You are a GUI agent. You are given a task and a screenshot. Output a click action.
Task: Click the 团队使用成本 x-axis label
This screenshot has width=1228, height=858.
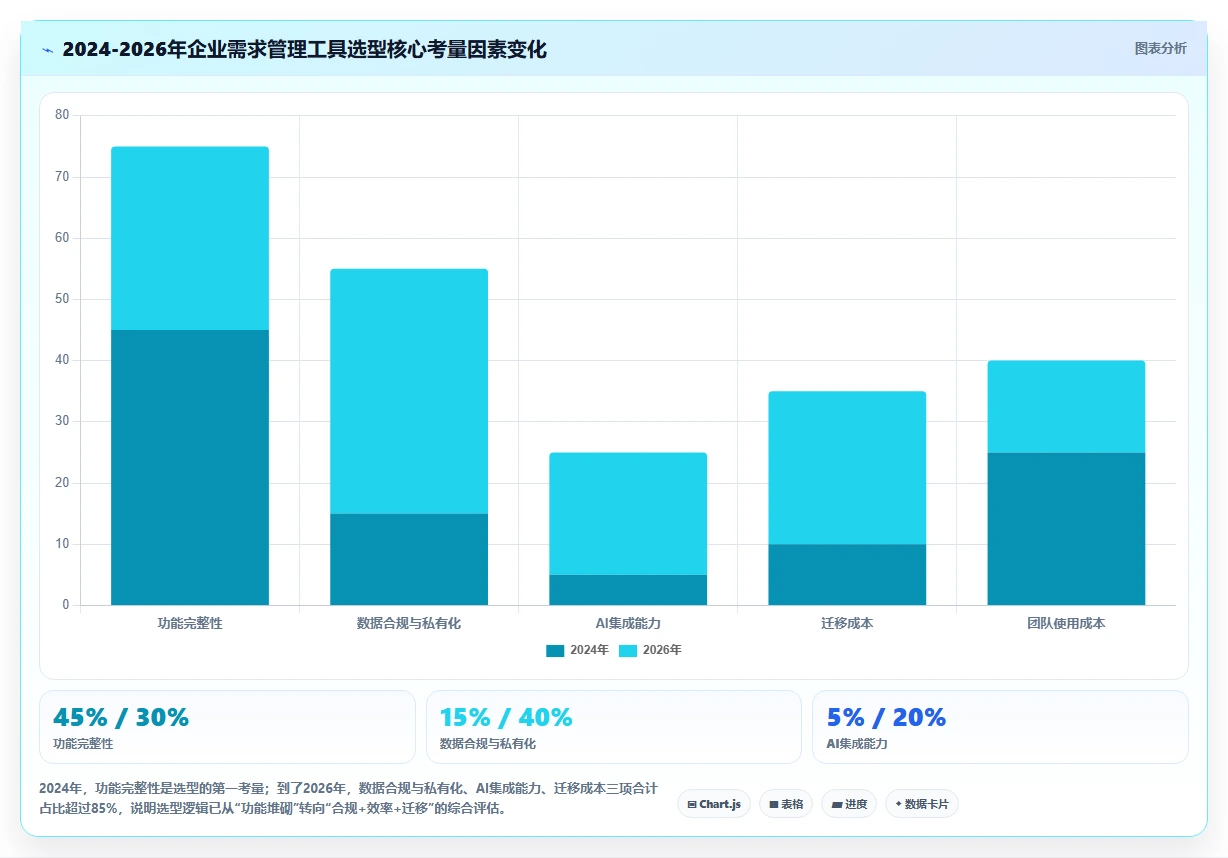[1066, 623]
